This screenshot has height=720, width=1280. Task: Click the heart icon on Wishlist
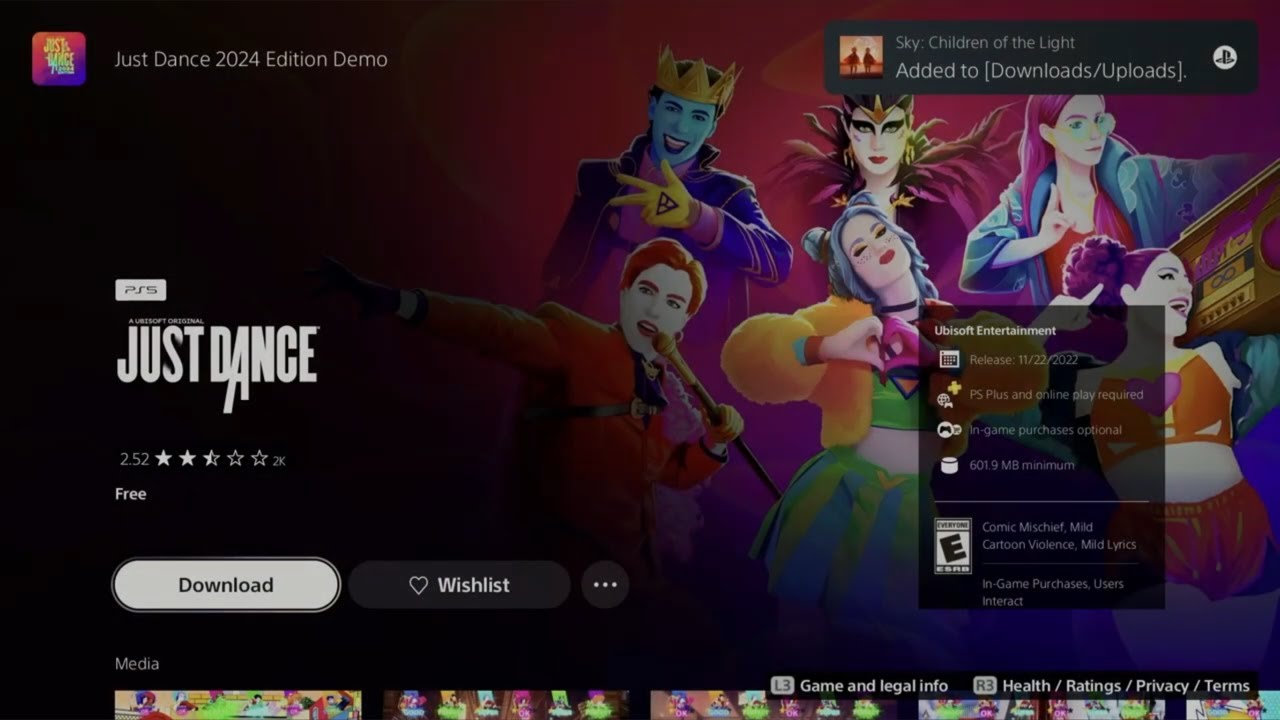pyautogui.click(x=419, y=585)
